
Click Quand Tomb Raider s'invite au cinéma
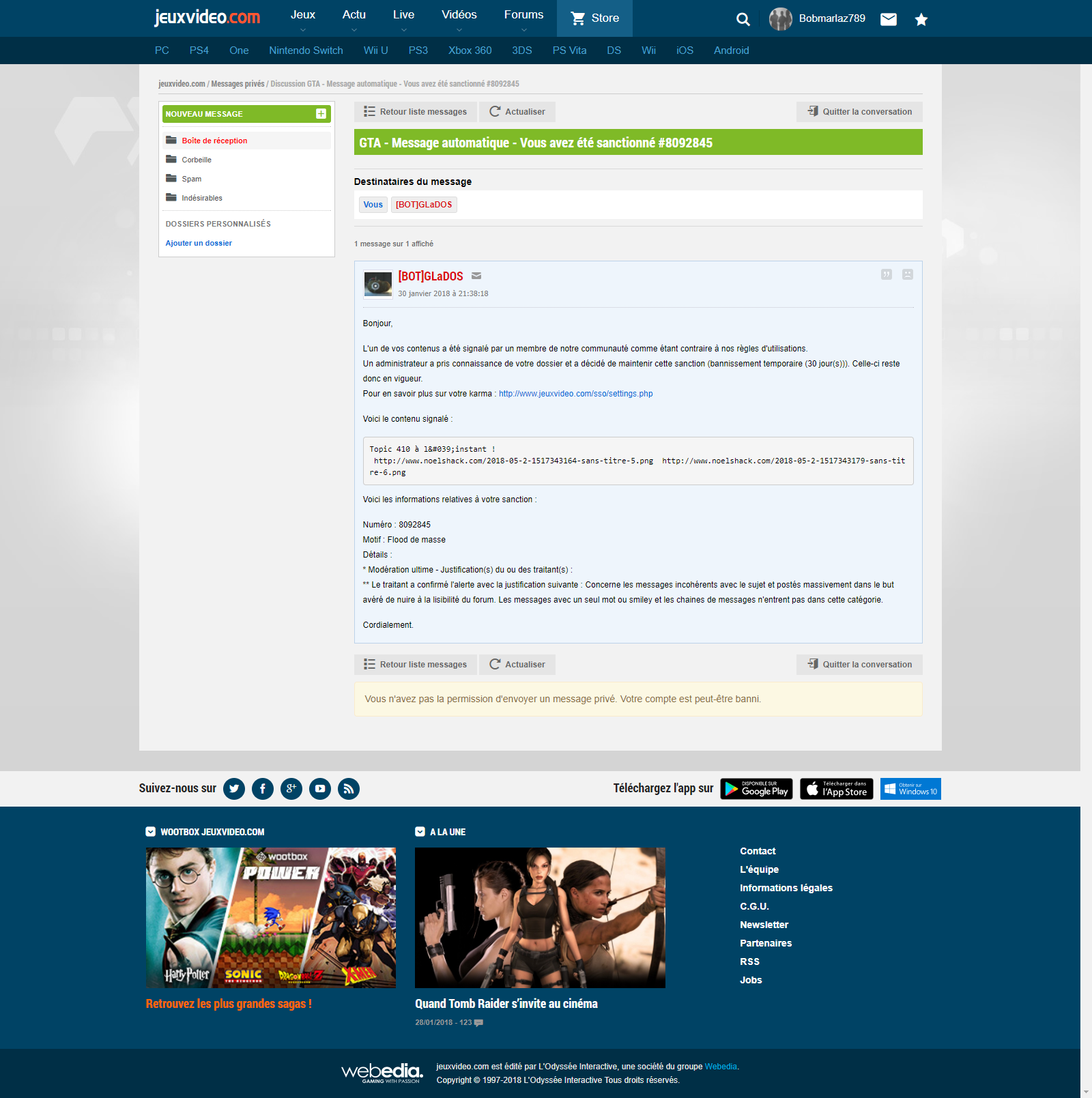click(x=506, y=1004)
